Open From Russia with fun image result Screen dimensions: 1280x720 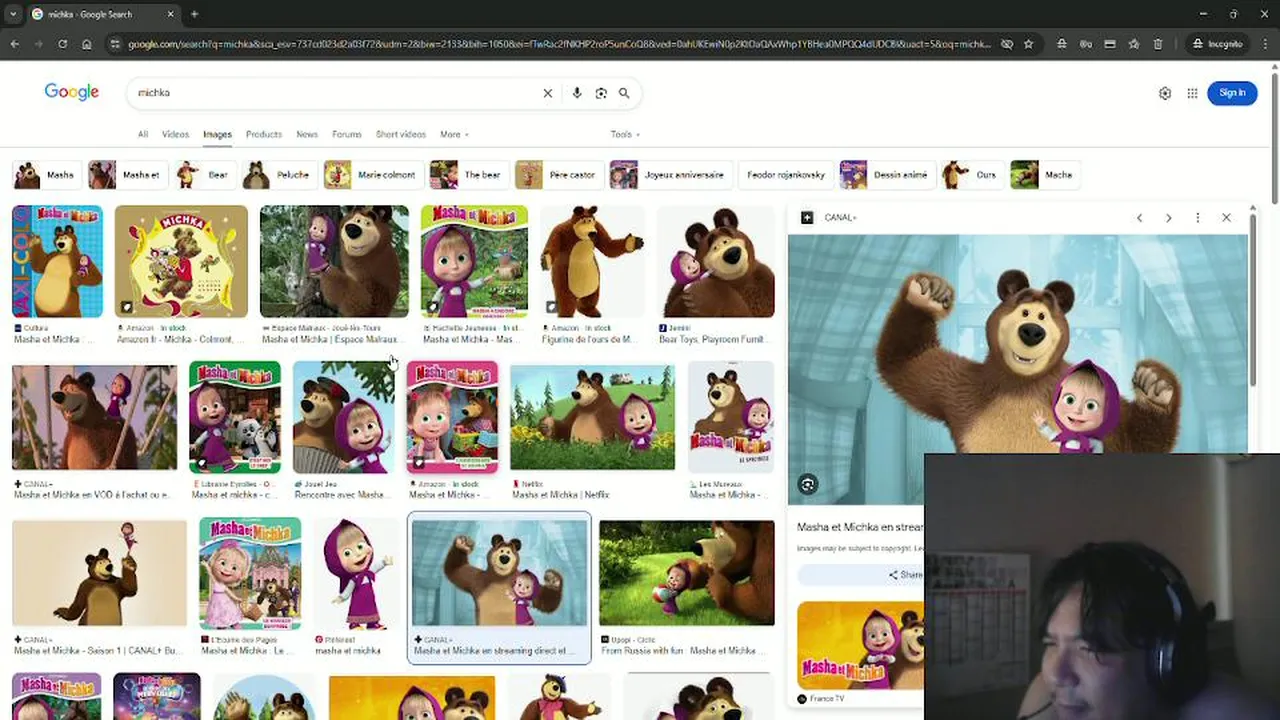pos(687,573)
